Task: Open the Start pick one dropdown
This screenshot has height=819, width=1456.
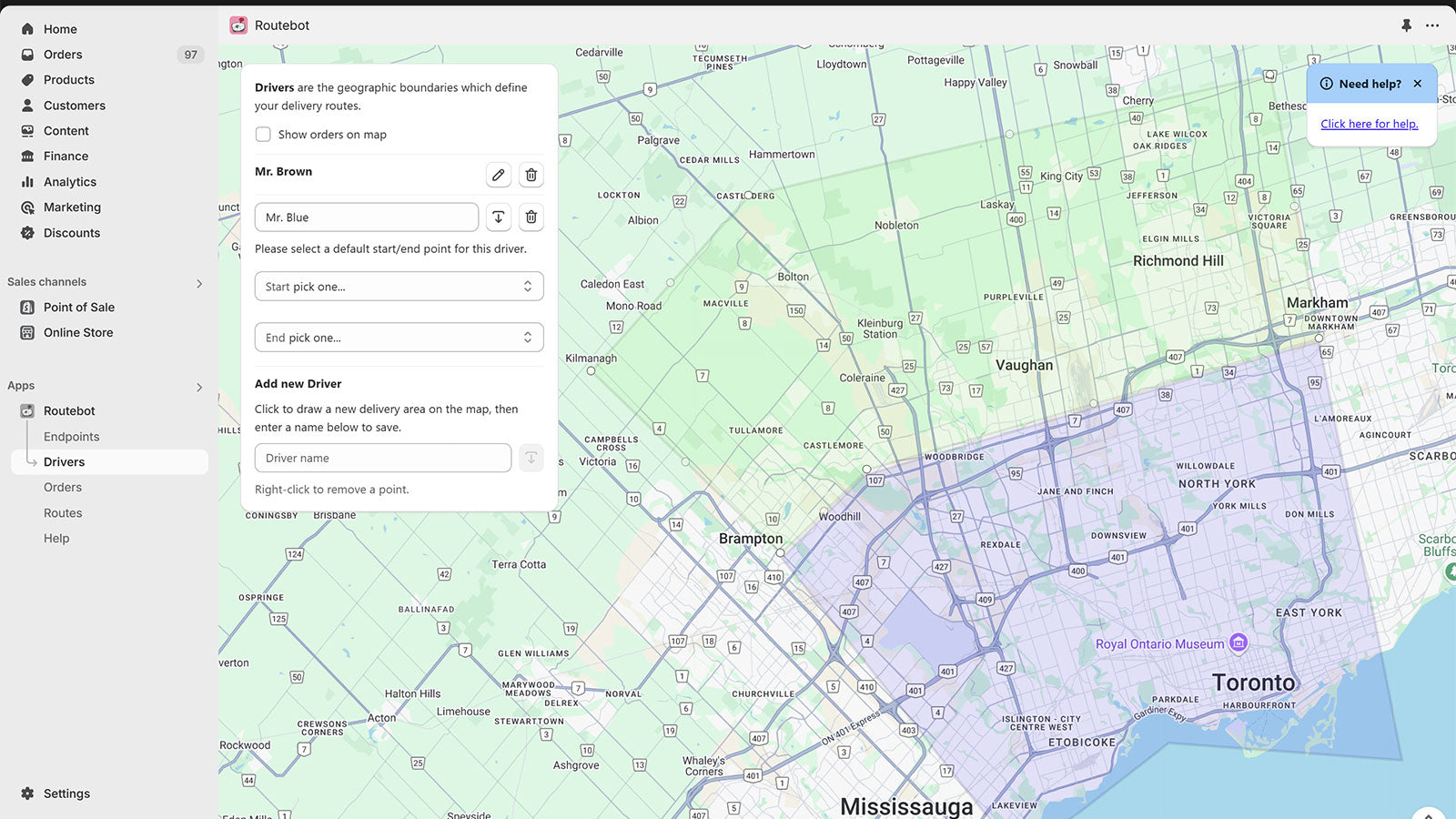Action: [x=399, y=287]
